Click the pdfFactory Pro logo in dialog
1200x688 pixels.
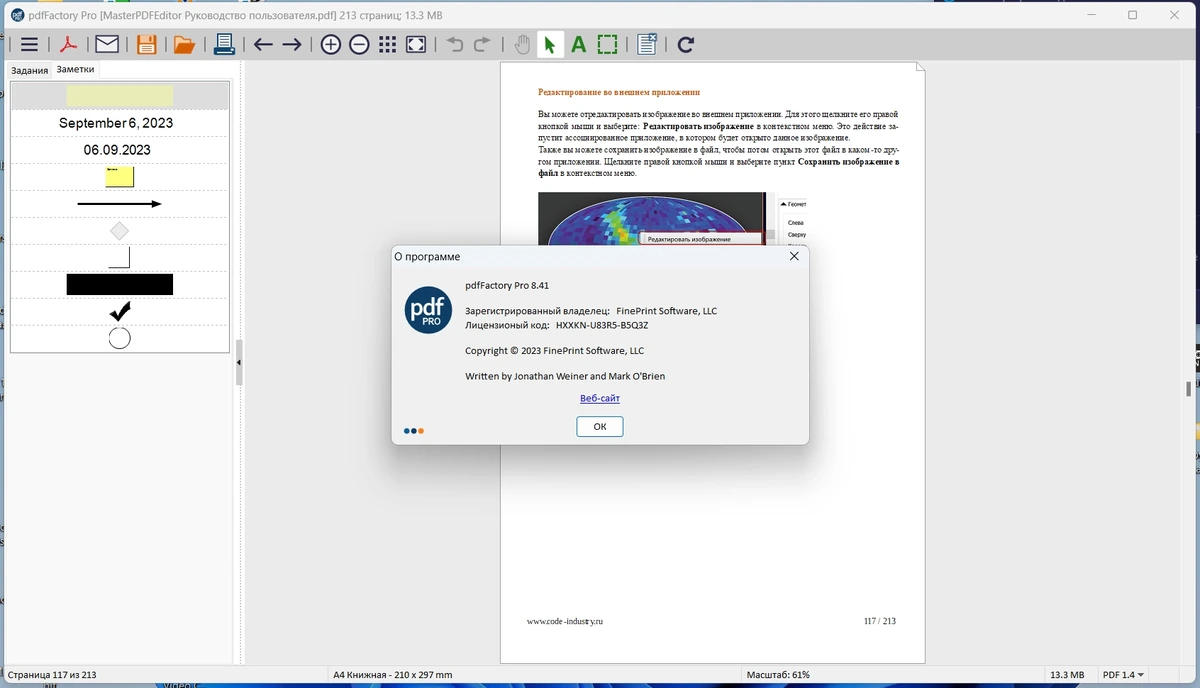click(428, 310)
